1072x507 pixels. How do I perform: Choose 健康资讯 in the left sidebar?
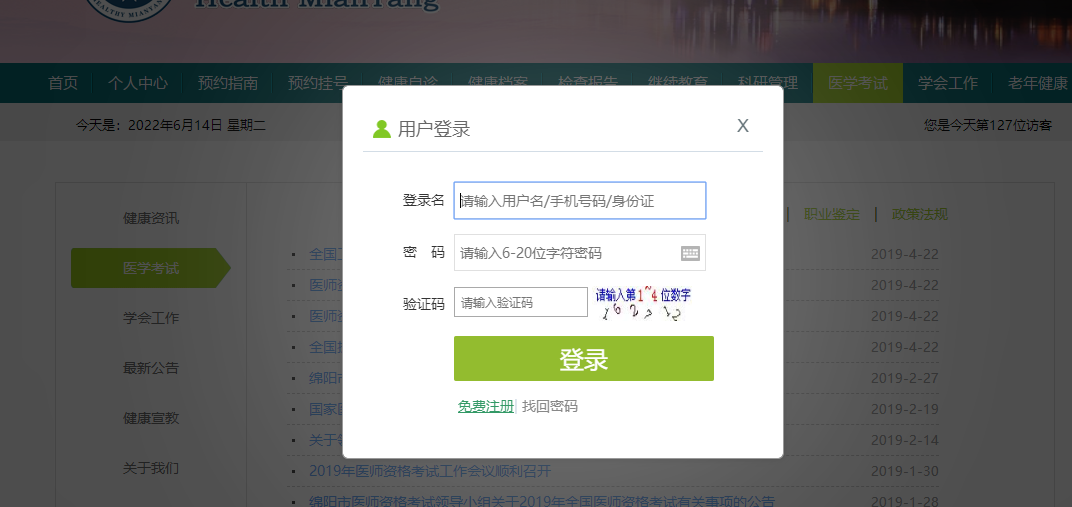tap(151, 218)
